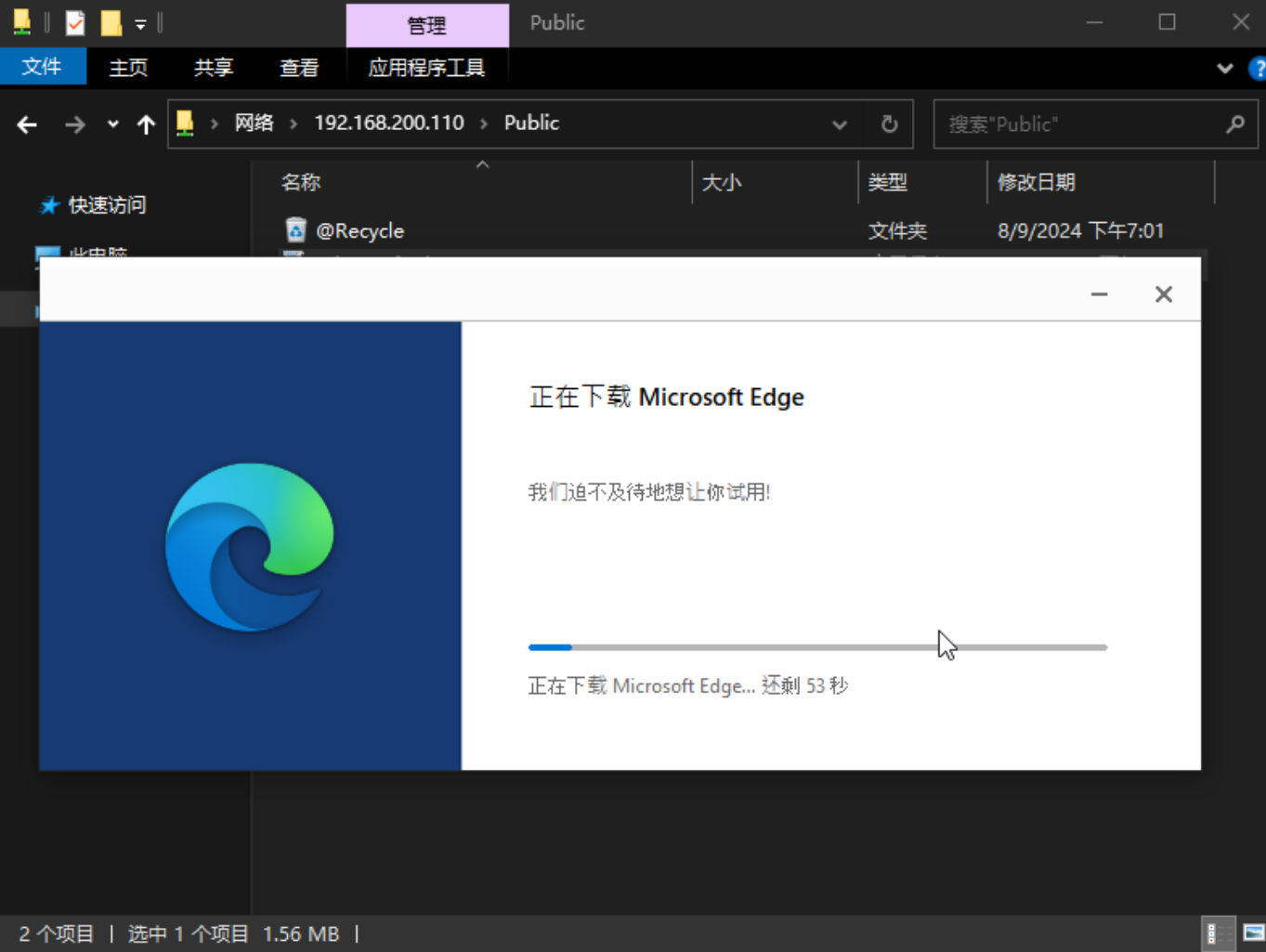The width and height of the screenshot is (1266, 952).
Task: Open the 共享 ribbon tab
Action: click(214, 67)
